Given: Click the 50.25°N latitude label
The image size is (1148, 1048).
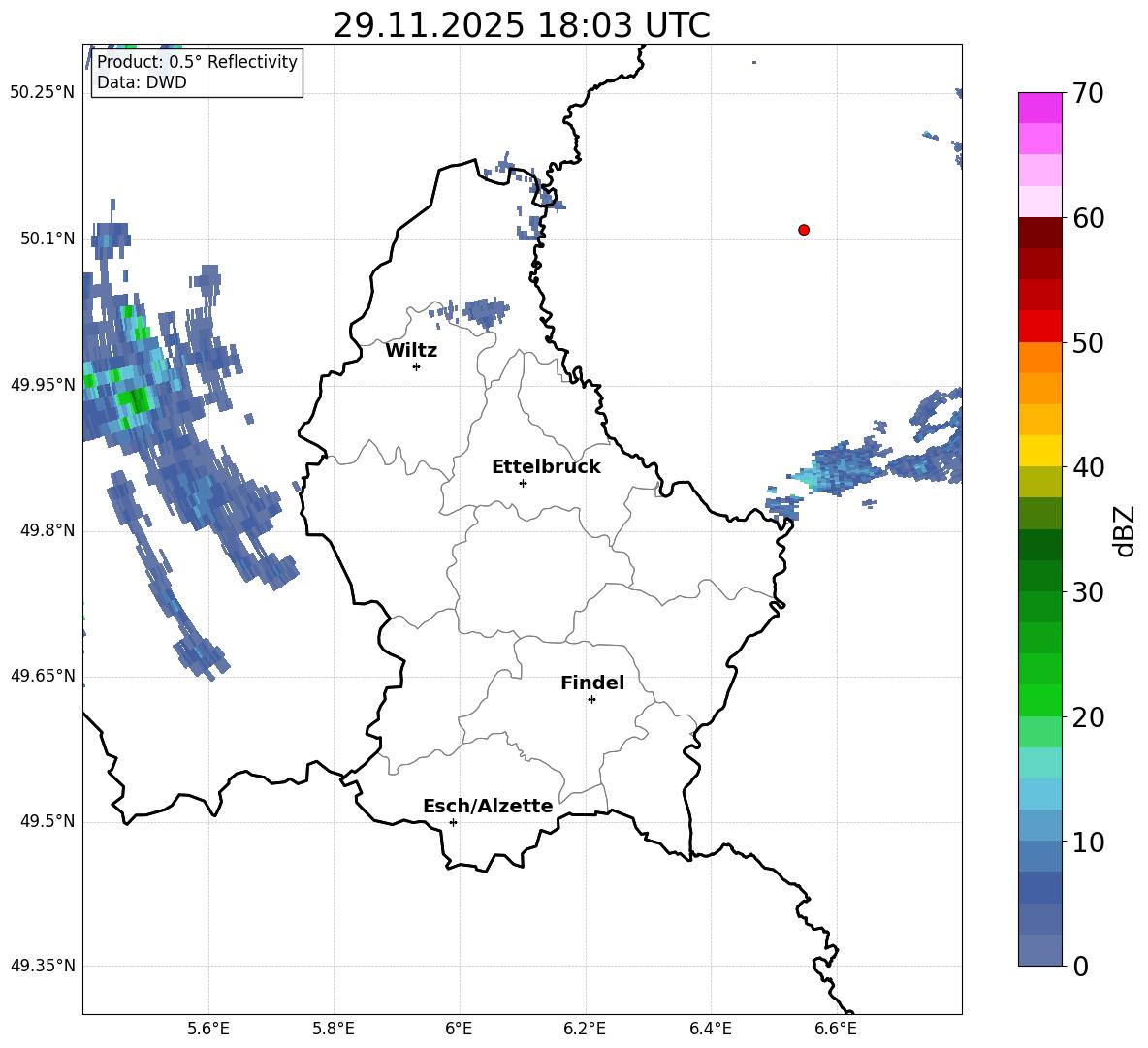Looking at the screenshot, I should coord(43,93).
